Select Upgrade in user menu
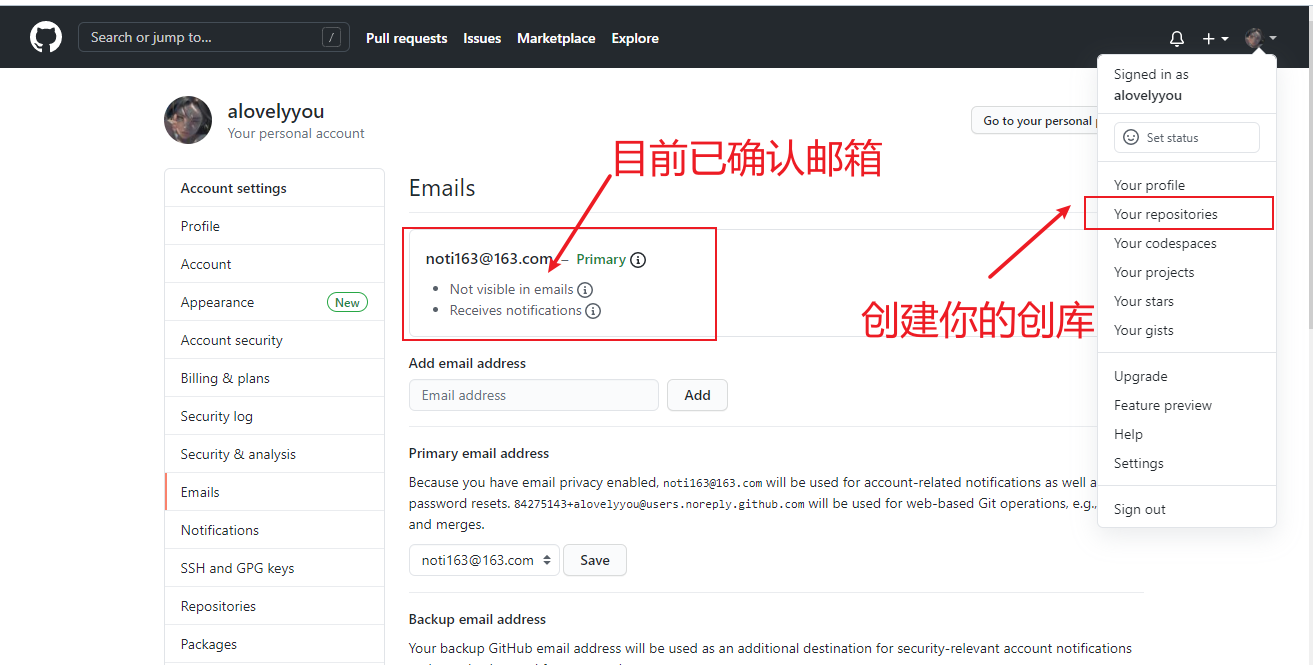The image size is (1313, 665). [x=1187, y=376]
